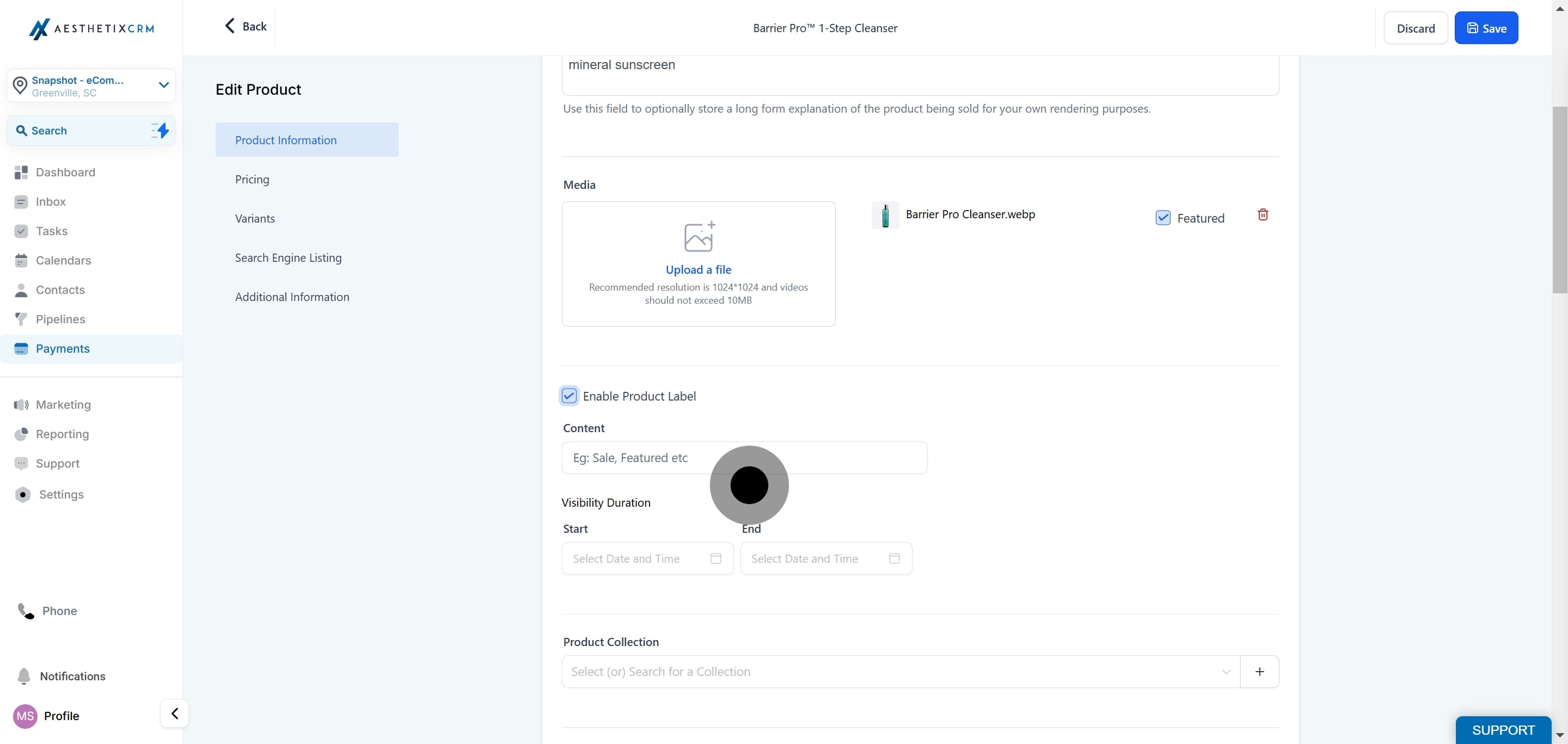
Task: Click the page vertical scrollbar
Action: (1559, 201)
